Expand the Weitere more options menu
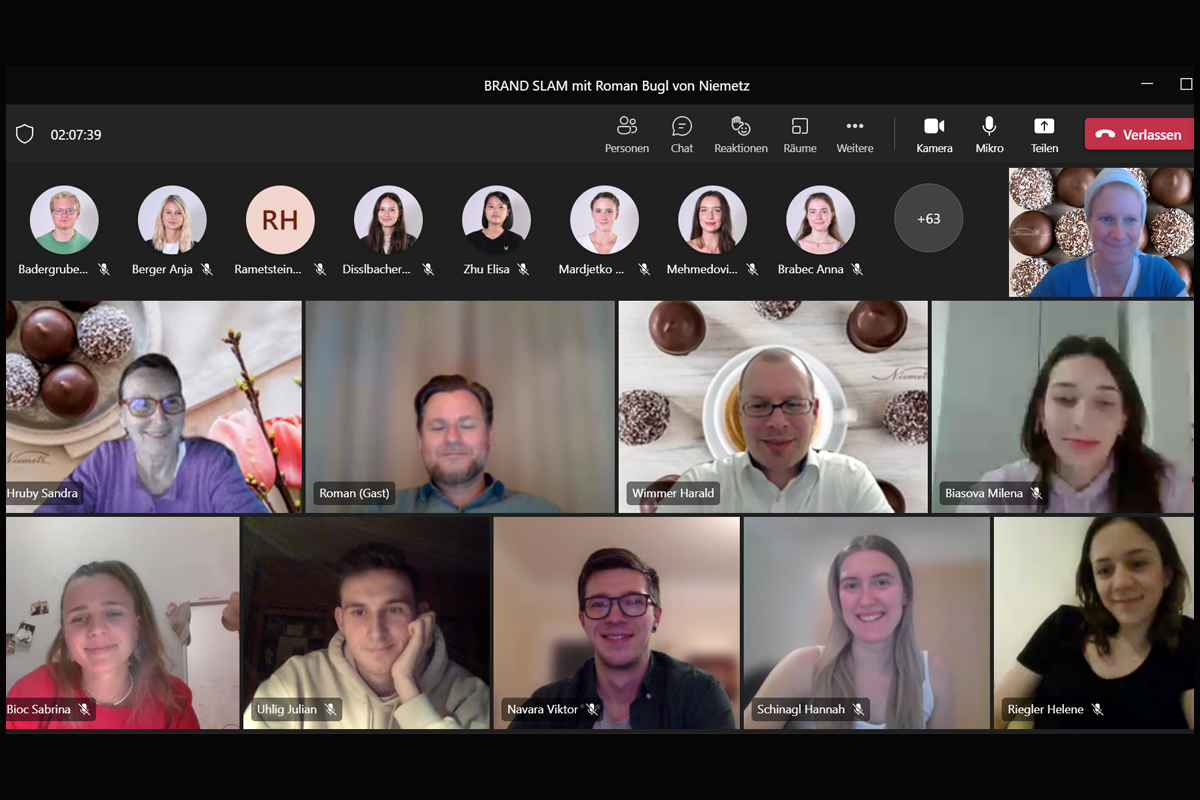The image size is (1200, 800). pos(854,134)
